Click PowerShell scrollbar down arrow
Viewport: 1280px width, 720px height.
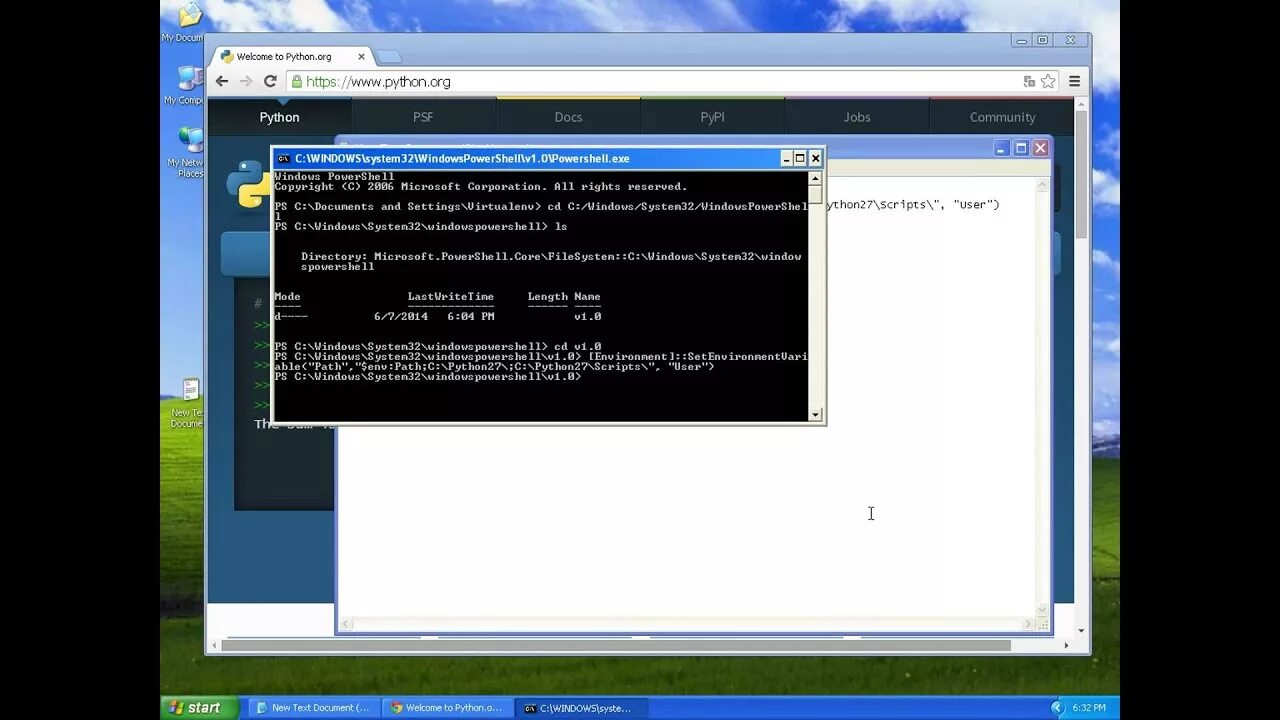tap(815, 414)
